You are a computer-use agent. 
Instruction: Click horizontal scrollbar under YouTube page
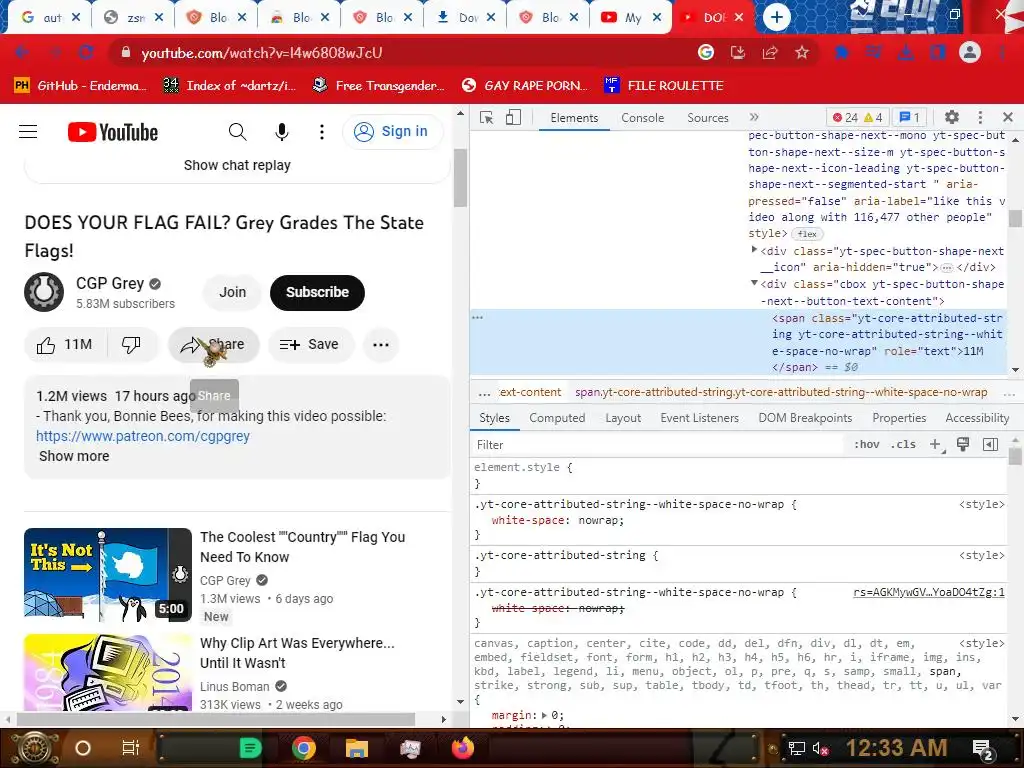[x=216, y=719]
